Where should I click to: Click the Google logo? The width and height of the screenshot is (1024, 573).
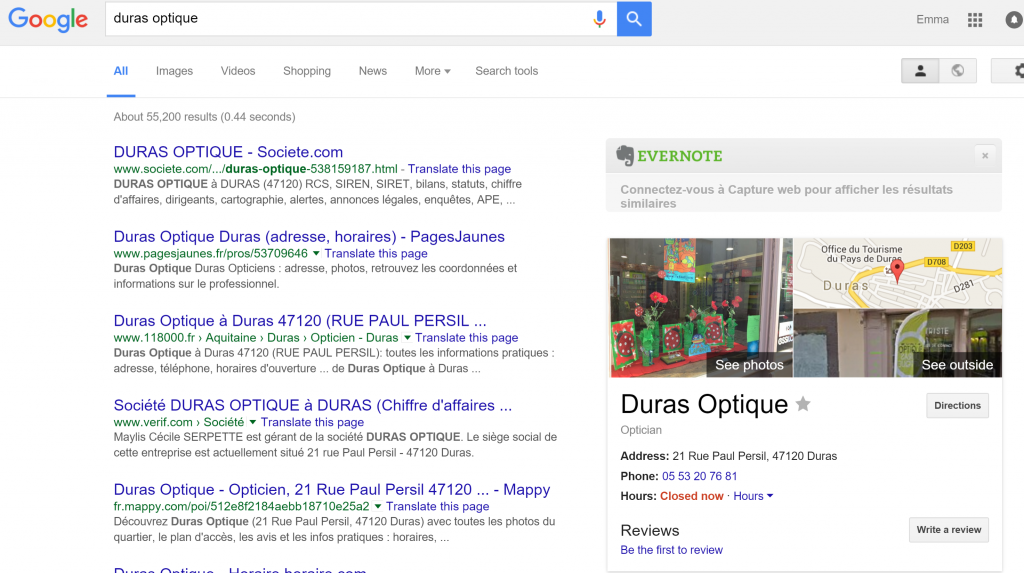pos(48,20)
